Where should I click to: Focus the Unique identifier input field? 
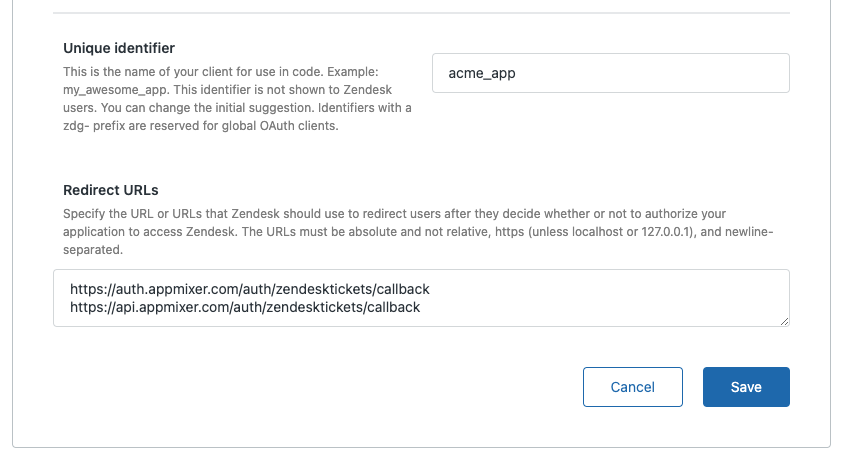coord(610,73)
